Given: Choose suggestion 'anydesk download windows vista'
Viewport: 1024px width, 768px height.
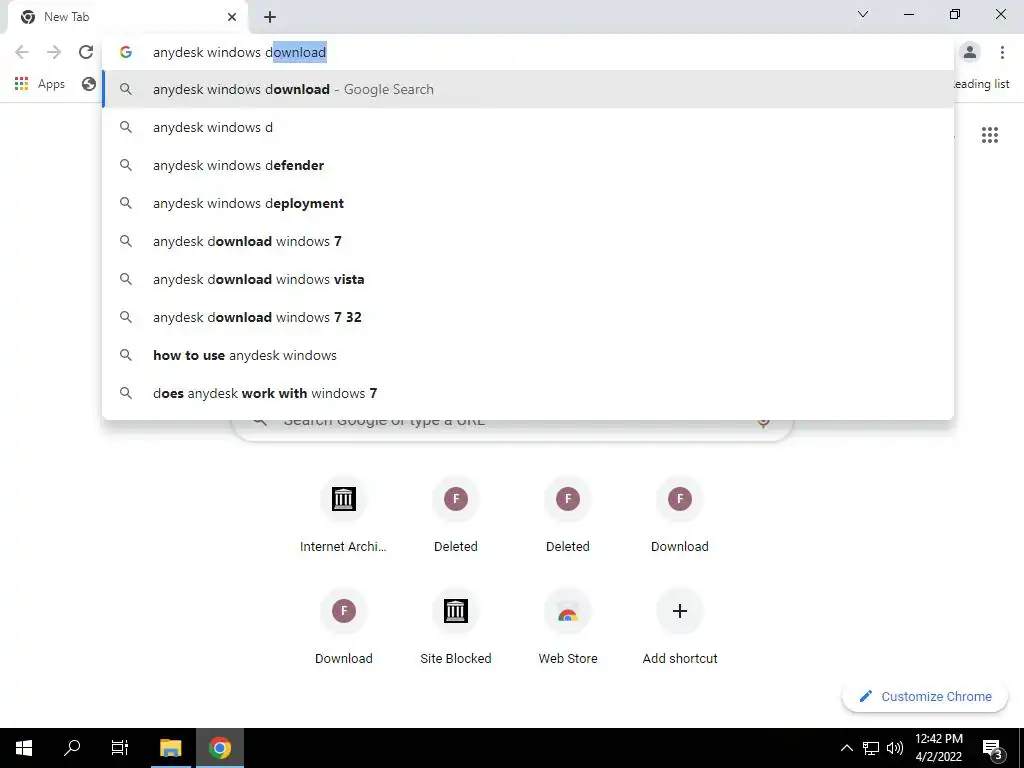Looking at the screenshot, I should point(528,279).
